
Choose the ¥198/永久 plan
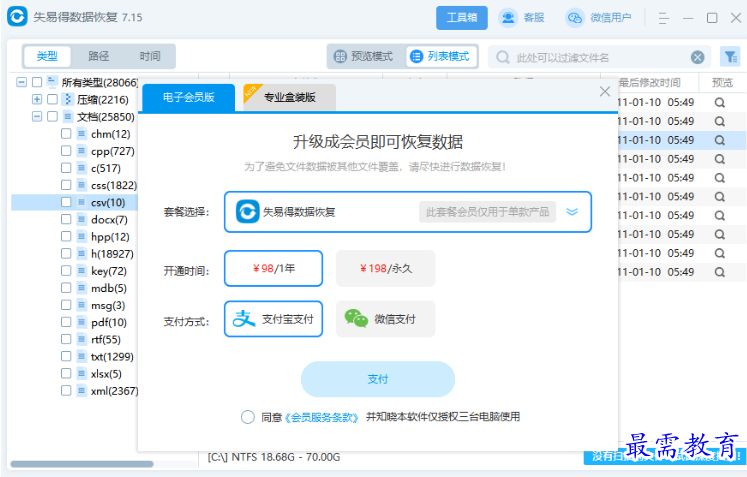pyautogui.click(x=385, y=268)
